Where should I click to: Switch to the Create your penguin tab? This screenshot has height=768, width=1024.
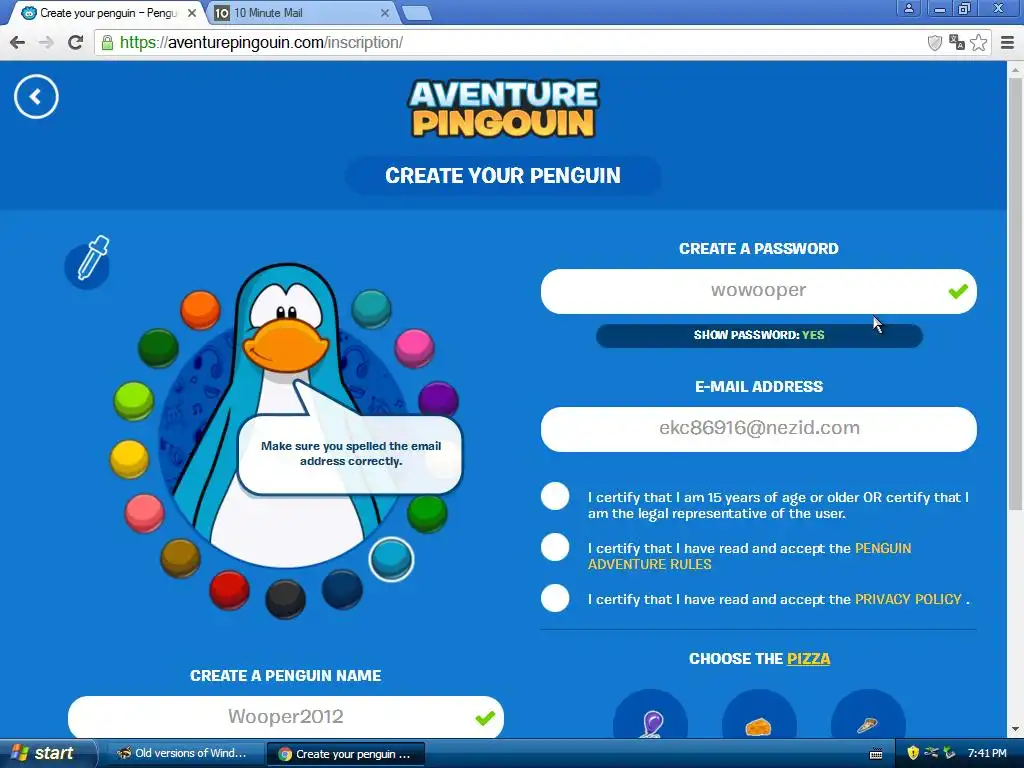(104, 13)
